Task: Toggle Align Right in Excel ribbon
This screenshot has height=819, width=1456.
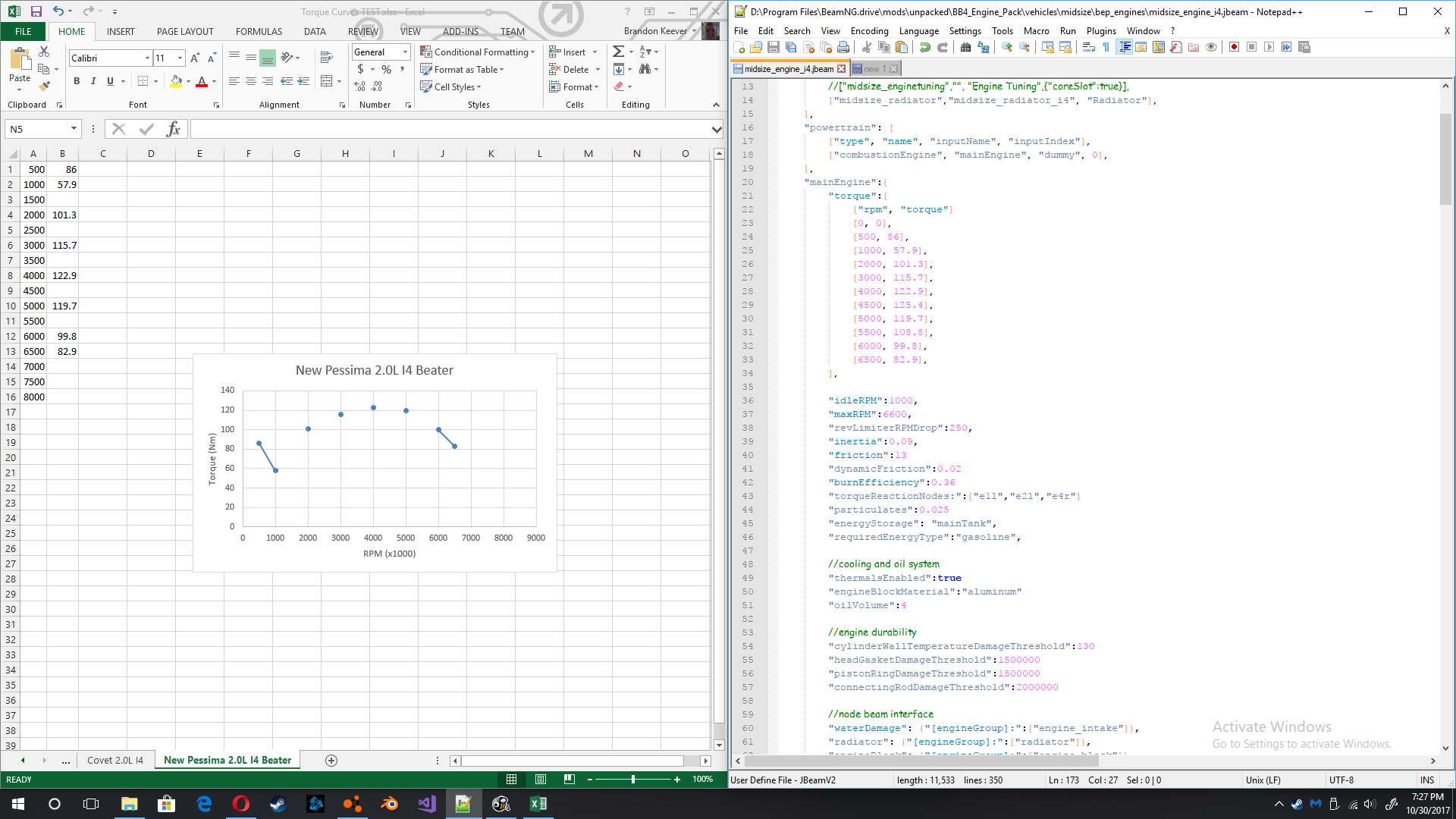Action: [x=268, y=81]
